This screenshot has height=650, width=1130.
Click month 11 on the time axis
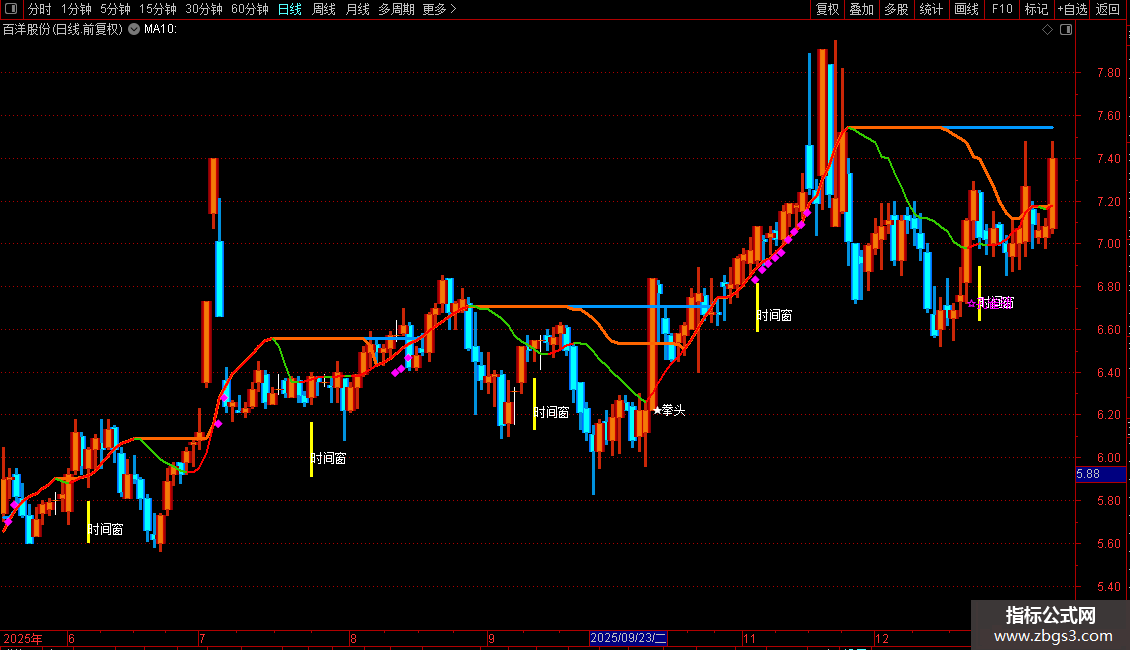click(749, 638)
